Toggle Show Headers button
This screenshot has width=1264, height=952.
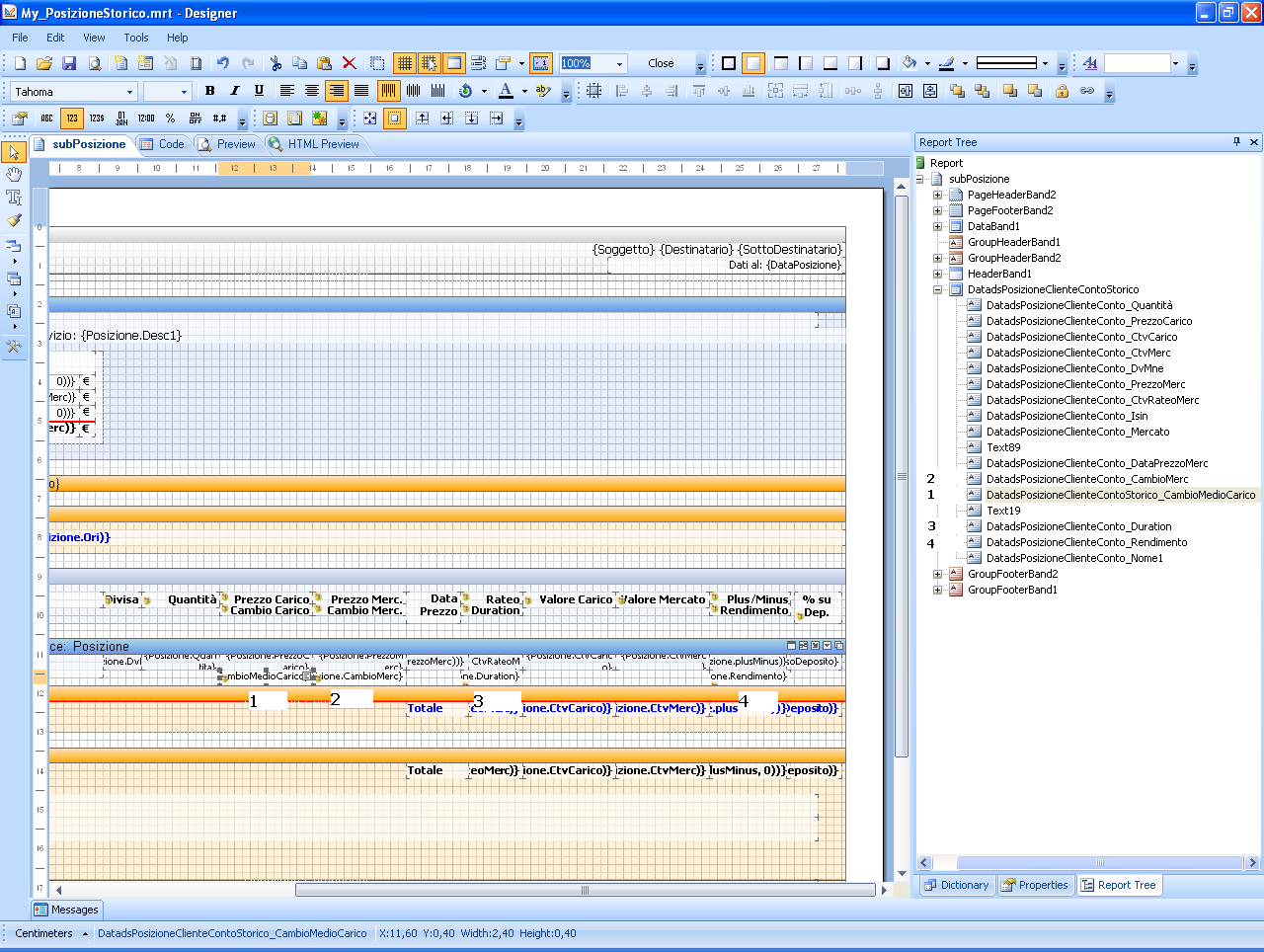coord(454,63)
